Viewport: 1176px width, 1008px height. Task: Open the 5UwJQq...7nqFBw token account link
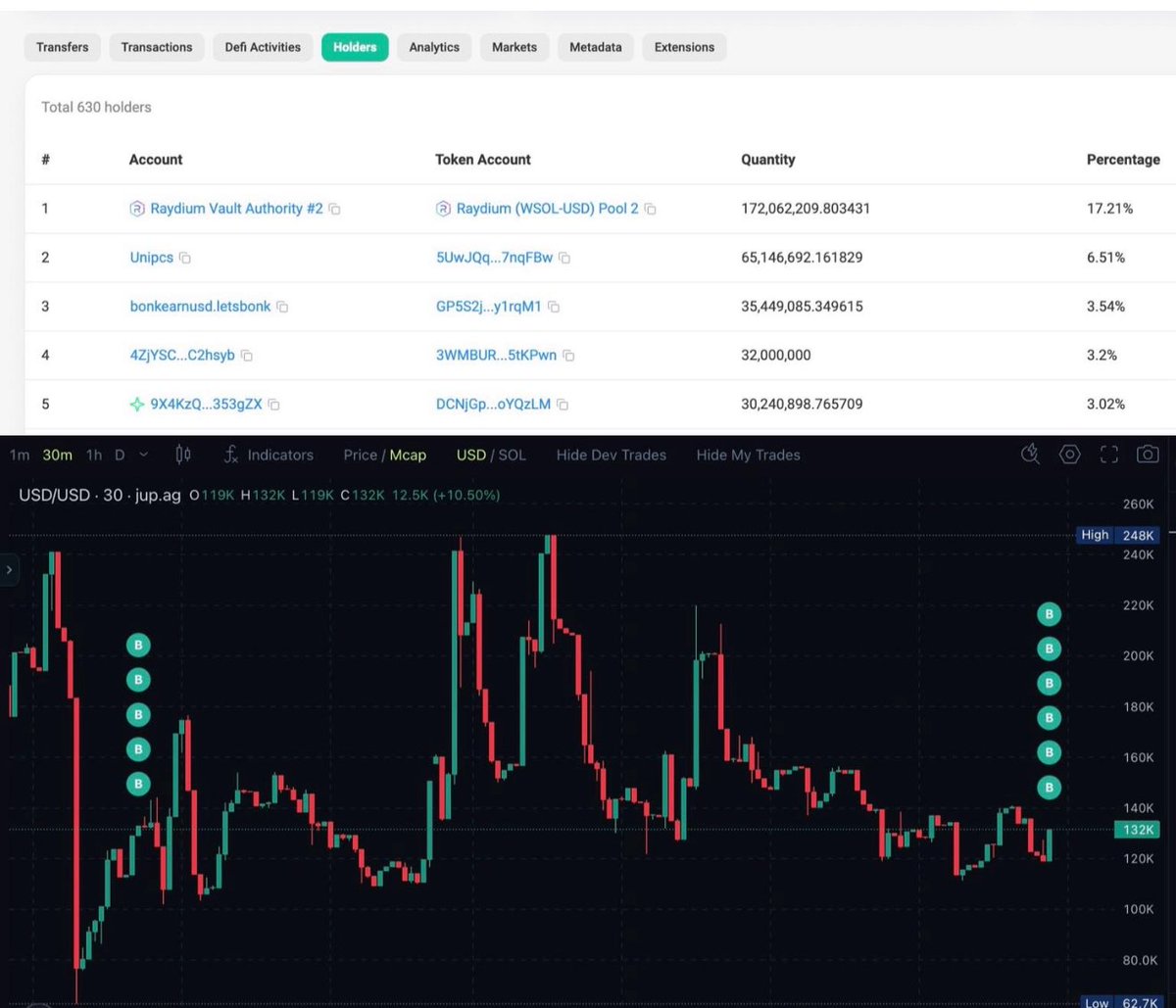494,258
